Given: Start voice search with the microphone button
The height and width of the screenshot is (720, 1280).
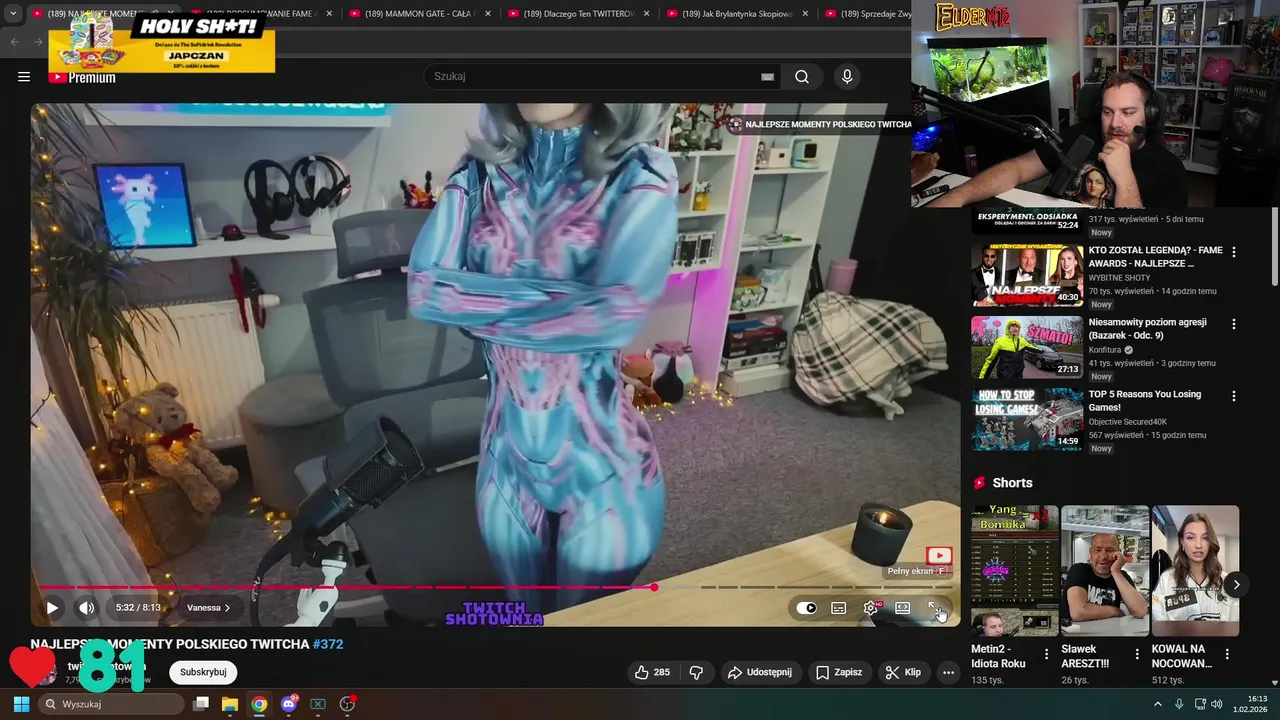Looking at the screenshot, I should [847, 77].
